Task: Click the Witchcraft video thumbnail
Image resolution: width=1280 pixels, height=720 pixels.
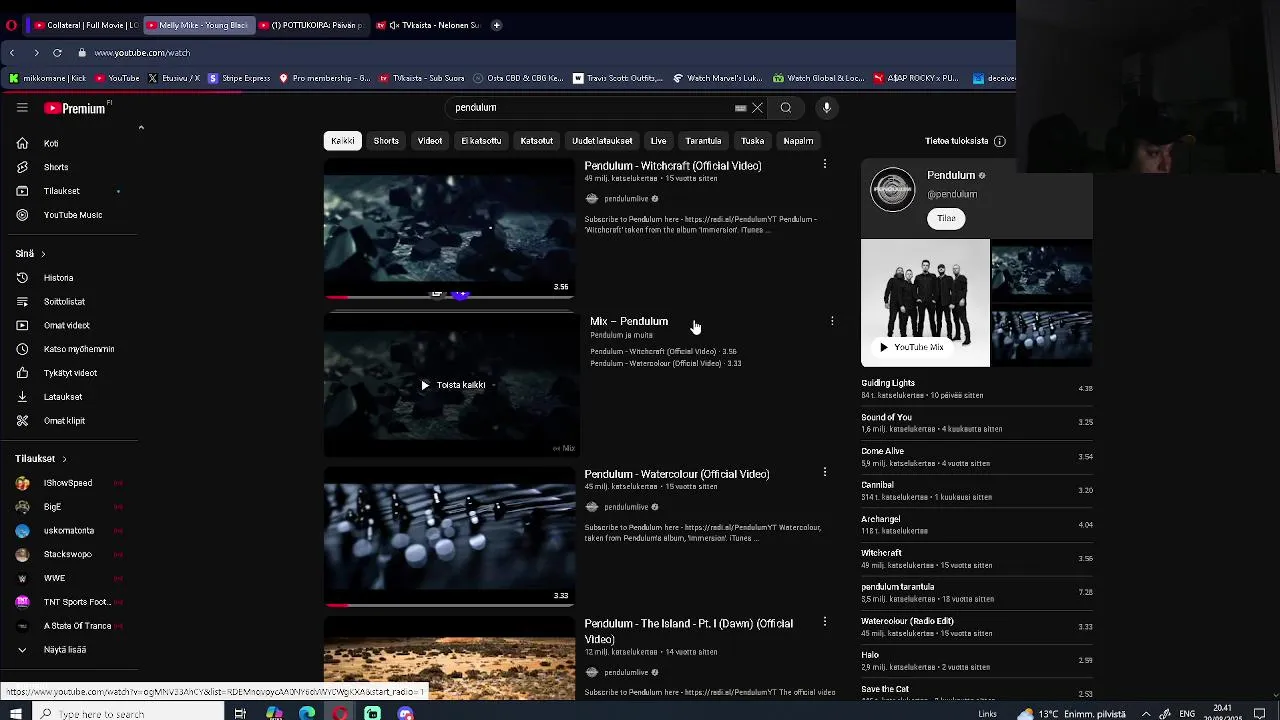Action: [449, 229]
